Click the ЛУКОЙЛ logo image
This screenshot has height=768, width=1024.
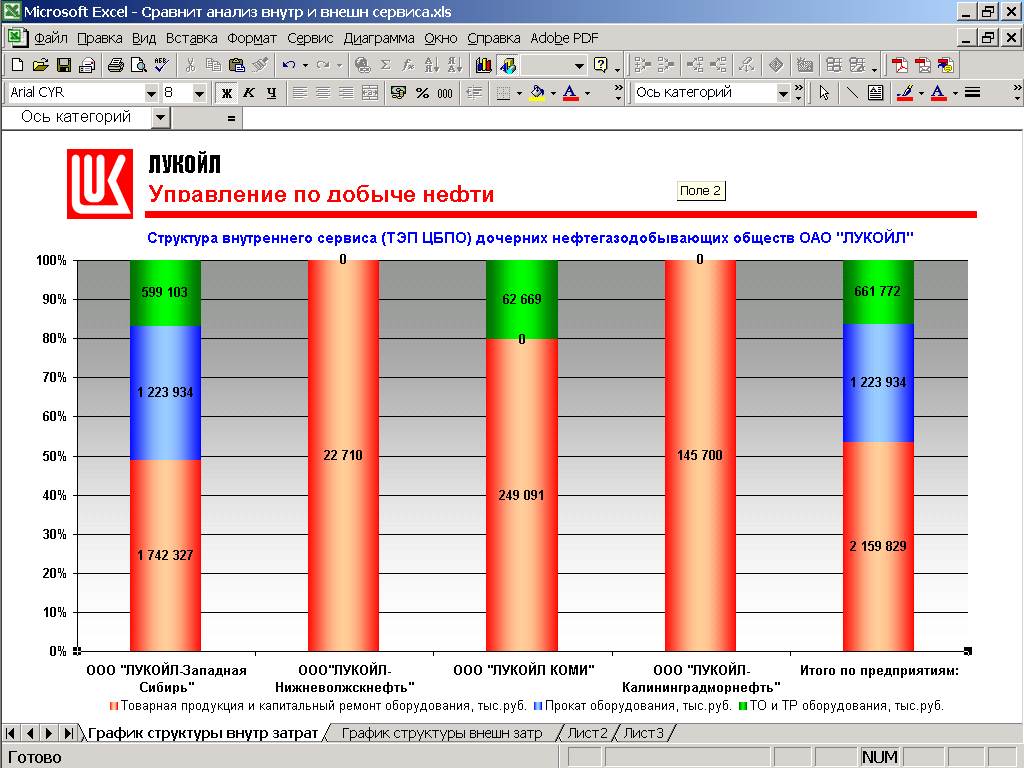[100, 184]
